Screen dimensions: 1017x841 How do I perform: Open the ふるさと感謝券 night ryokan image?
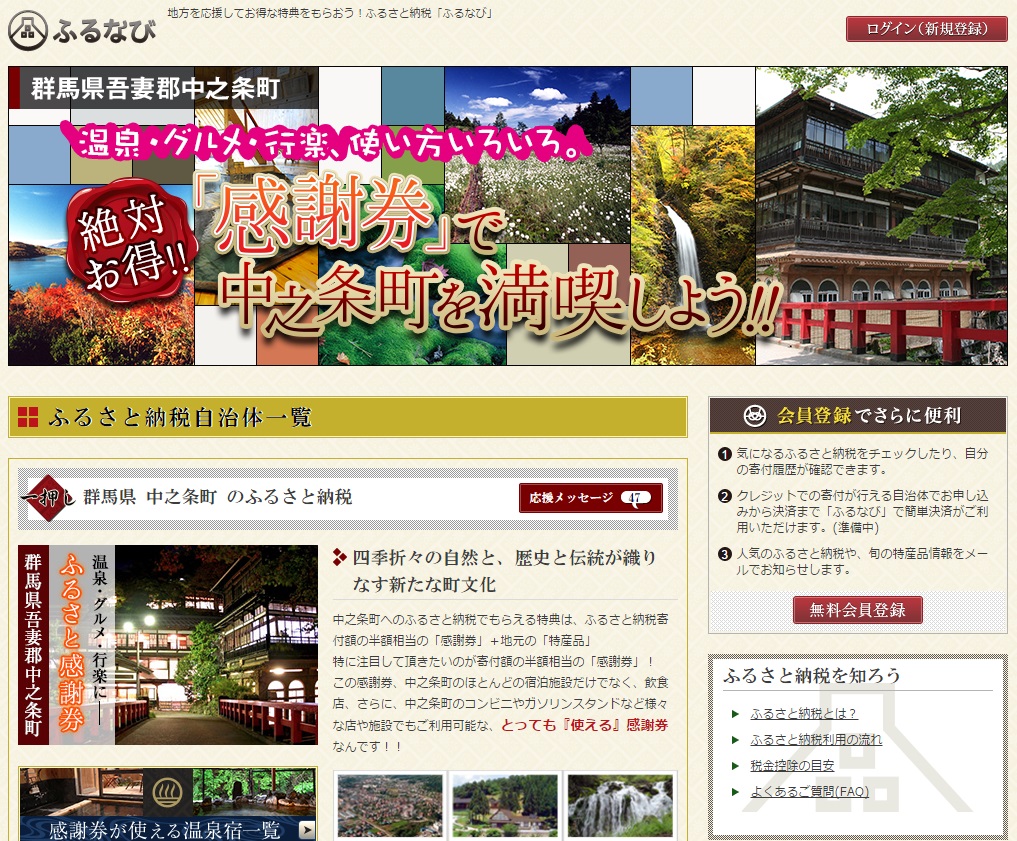pos(167,644)
